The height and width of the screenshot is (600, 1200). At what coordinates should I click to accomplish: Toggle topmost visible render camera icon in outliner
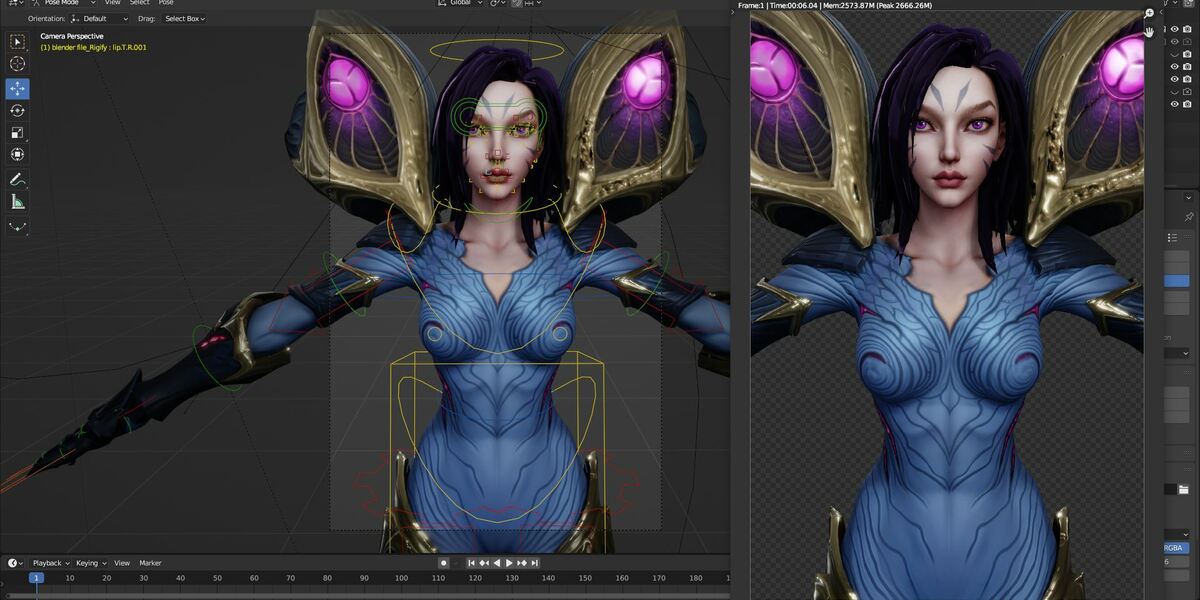click(x=1187, y=28)
